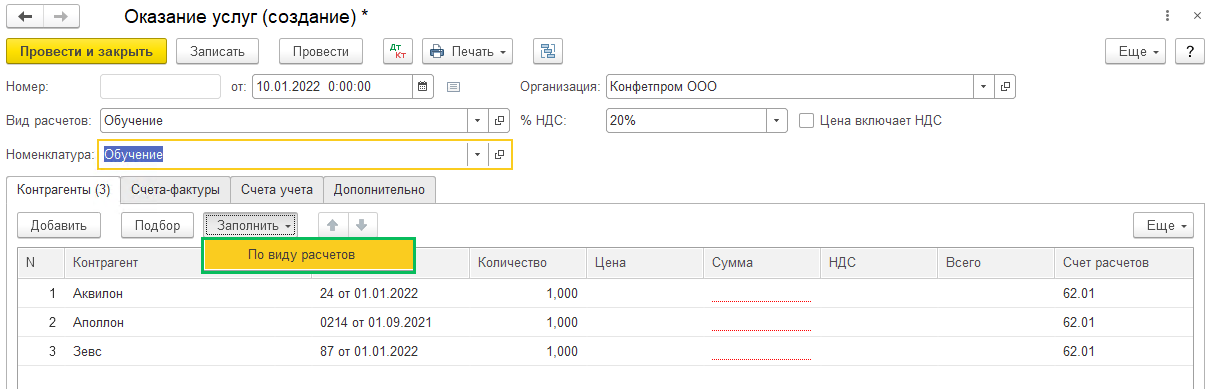The height and width of the screenshot is (389, 1215).
Task: Toggle Цена включает НДС checkbox
Action: tap(807, 121)
